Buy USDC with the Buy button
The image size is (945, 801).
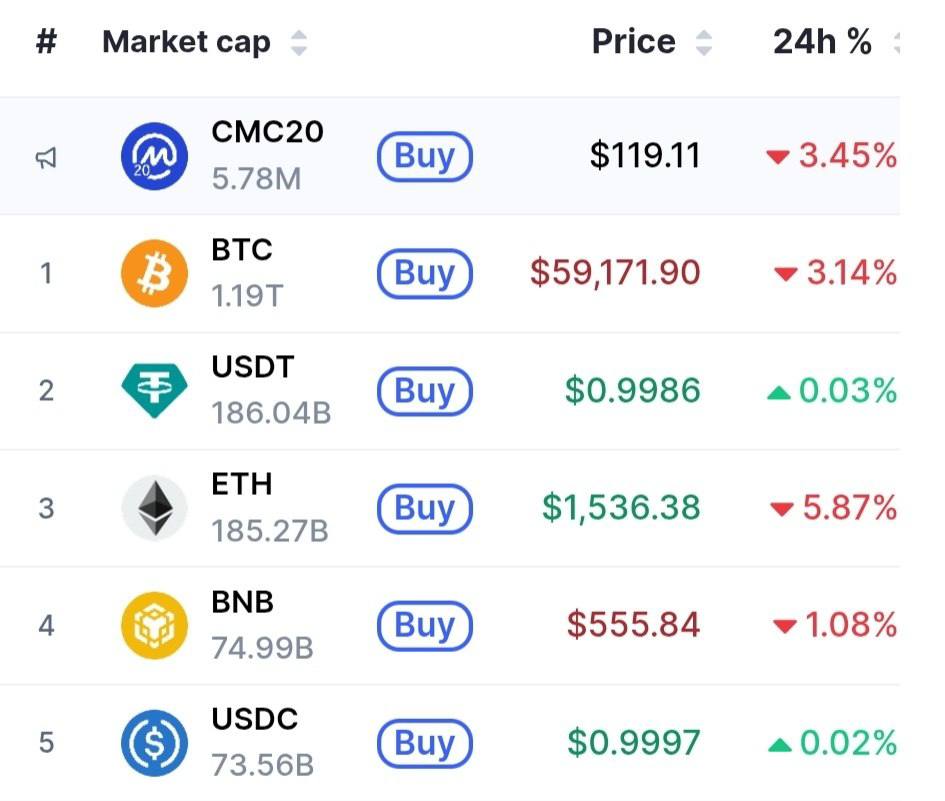pos(425,743)
